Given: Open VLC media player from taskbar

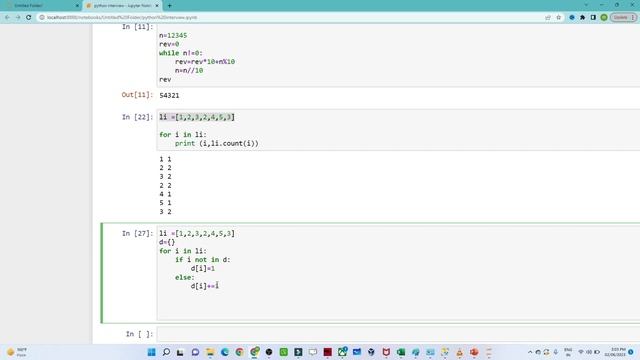Looking at the screenshot, I should 459,352.
